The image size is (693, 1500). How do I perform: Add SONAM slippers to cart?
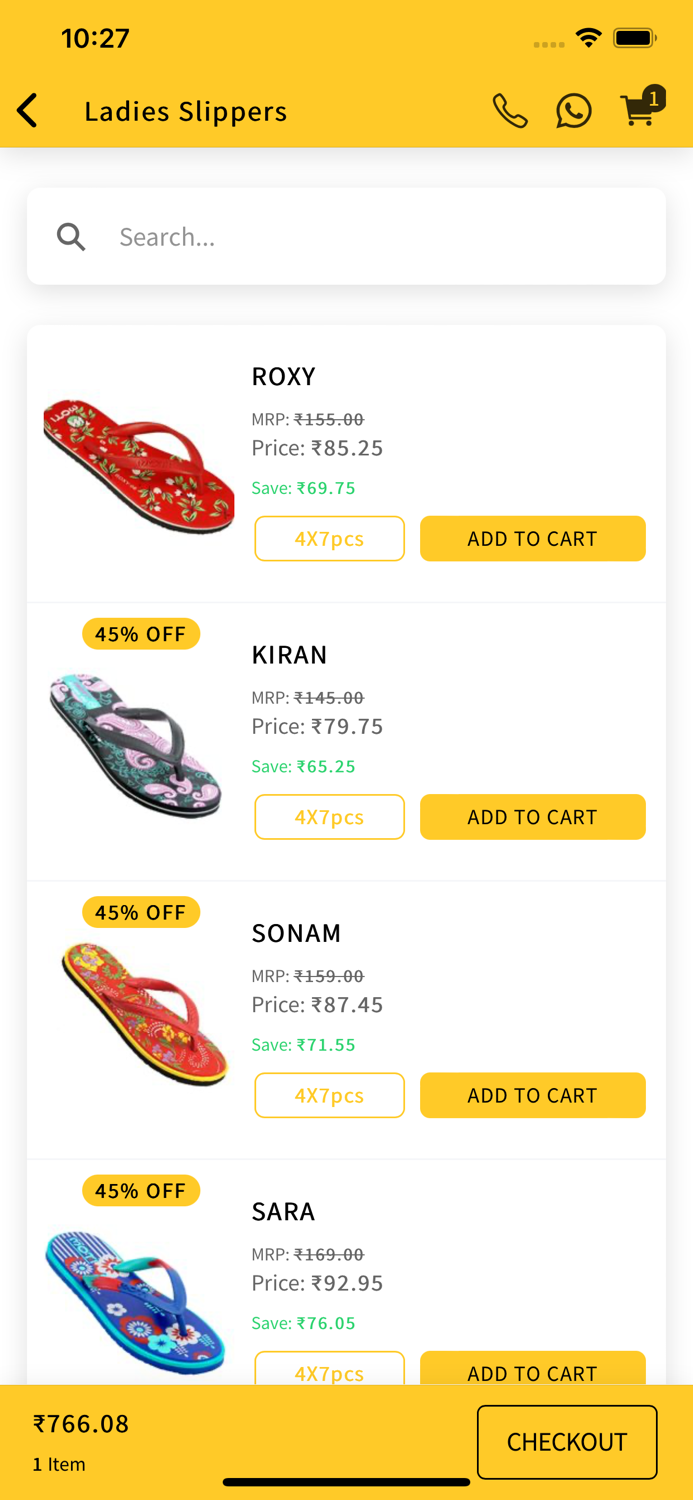point(532,1095)
